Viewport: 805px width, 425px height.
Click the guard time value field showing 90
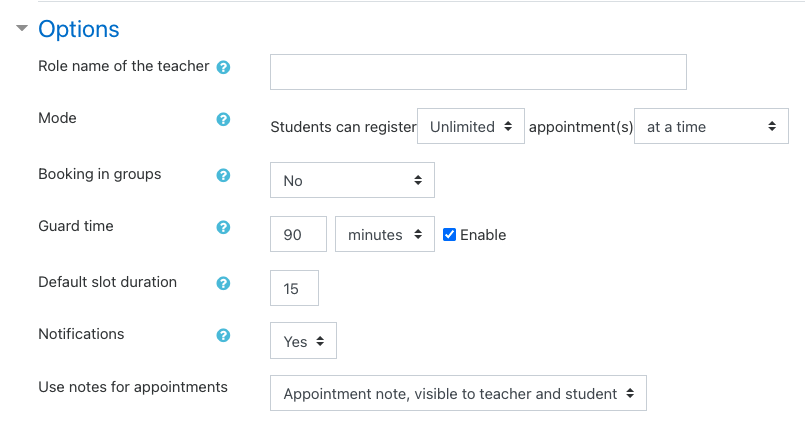(298, 235)
